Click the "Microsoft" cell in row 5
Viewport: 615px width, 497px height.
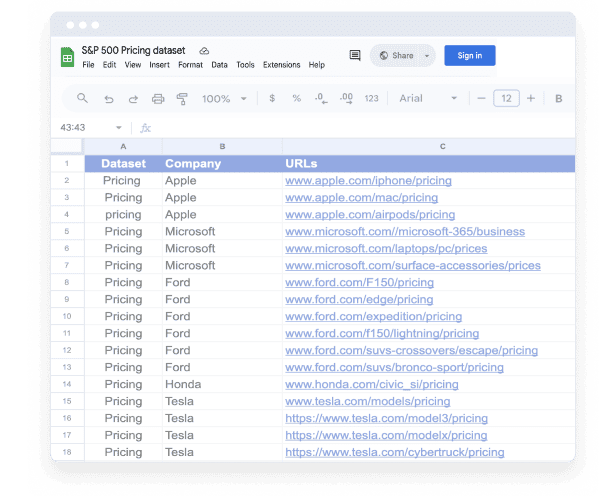(222, 231)
